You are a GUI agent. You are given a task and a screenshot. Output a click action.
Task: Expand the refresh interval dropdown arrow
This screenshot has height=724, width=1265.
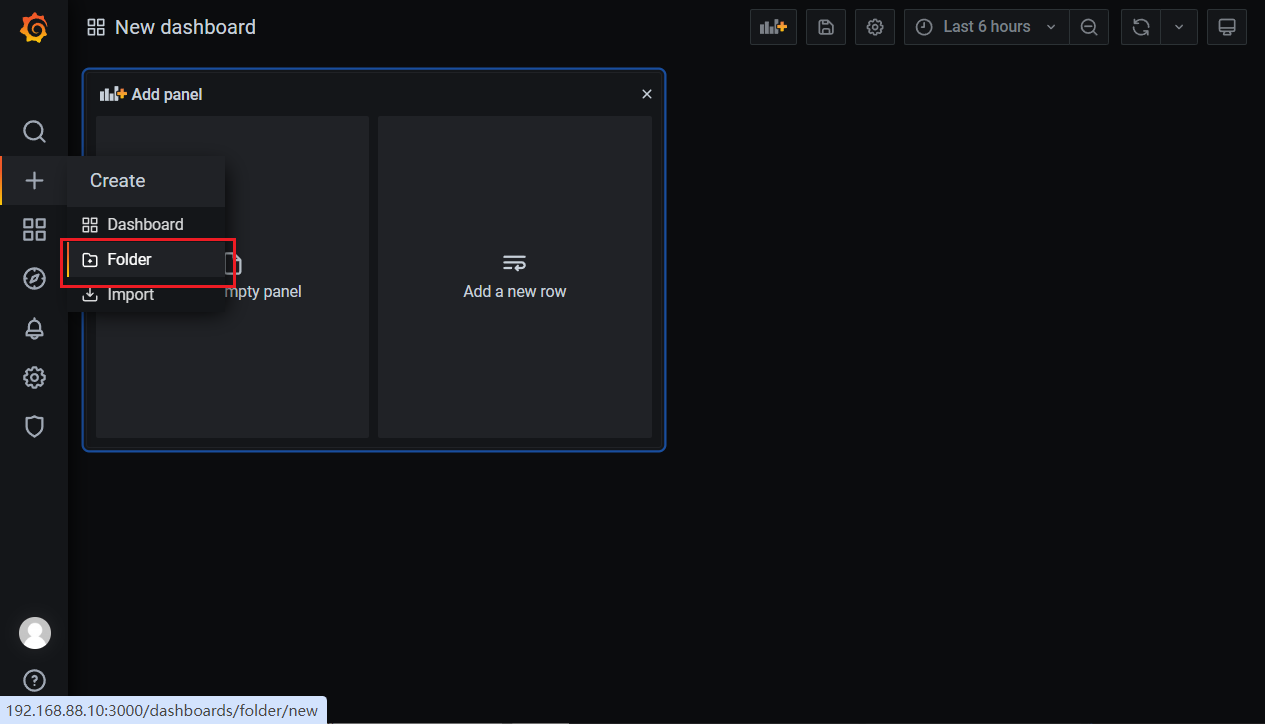[1179, 27]
